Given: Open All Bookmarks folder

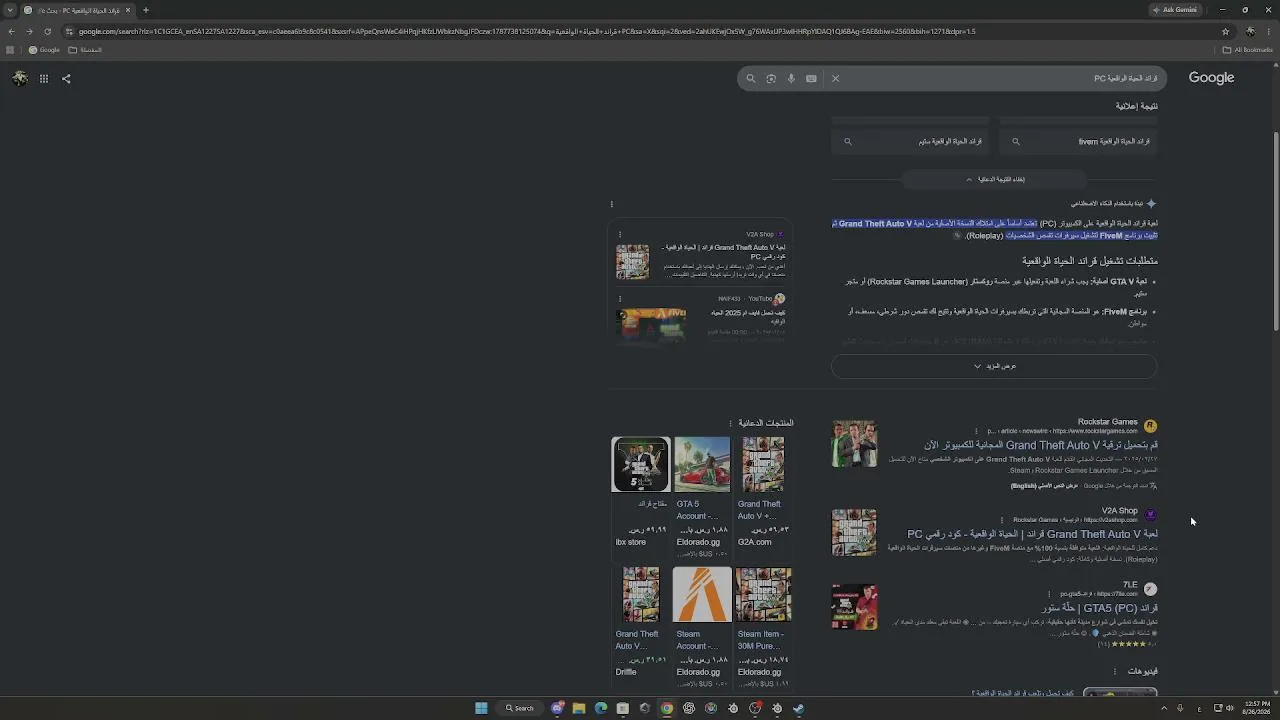Looking at the screenshot, I should point(1248,50).
